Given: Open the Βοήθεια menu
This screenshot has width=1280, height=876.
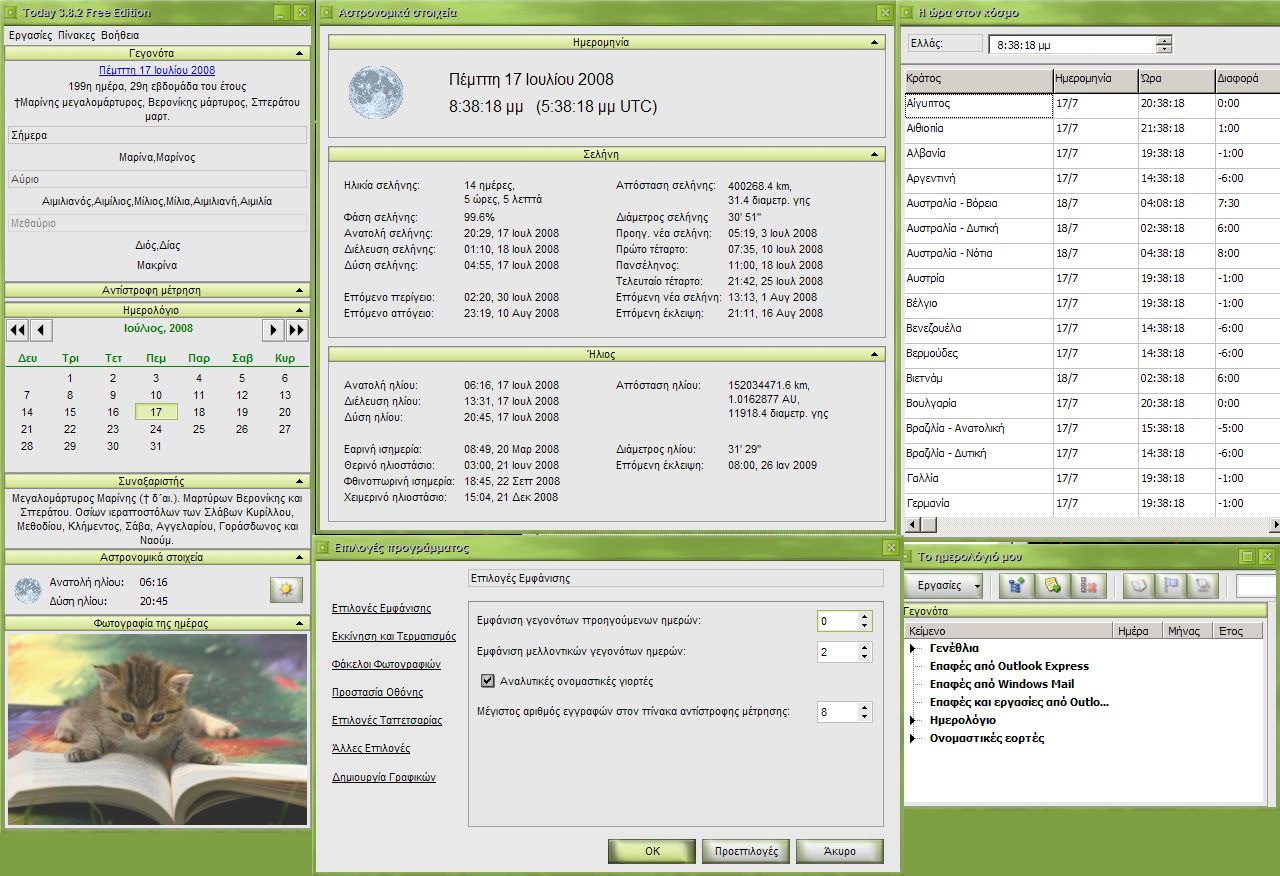Looking at the screenshot, I should [120, 35].
